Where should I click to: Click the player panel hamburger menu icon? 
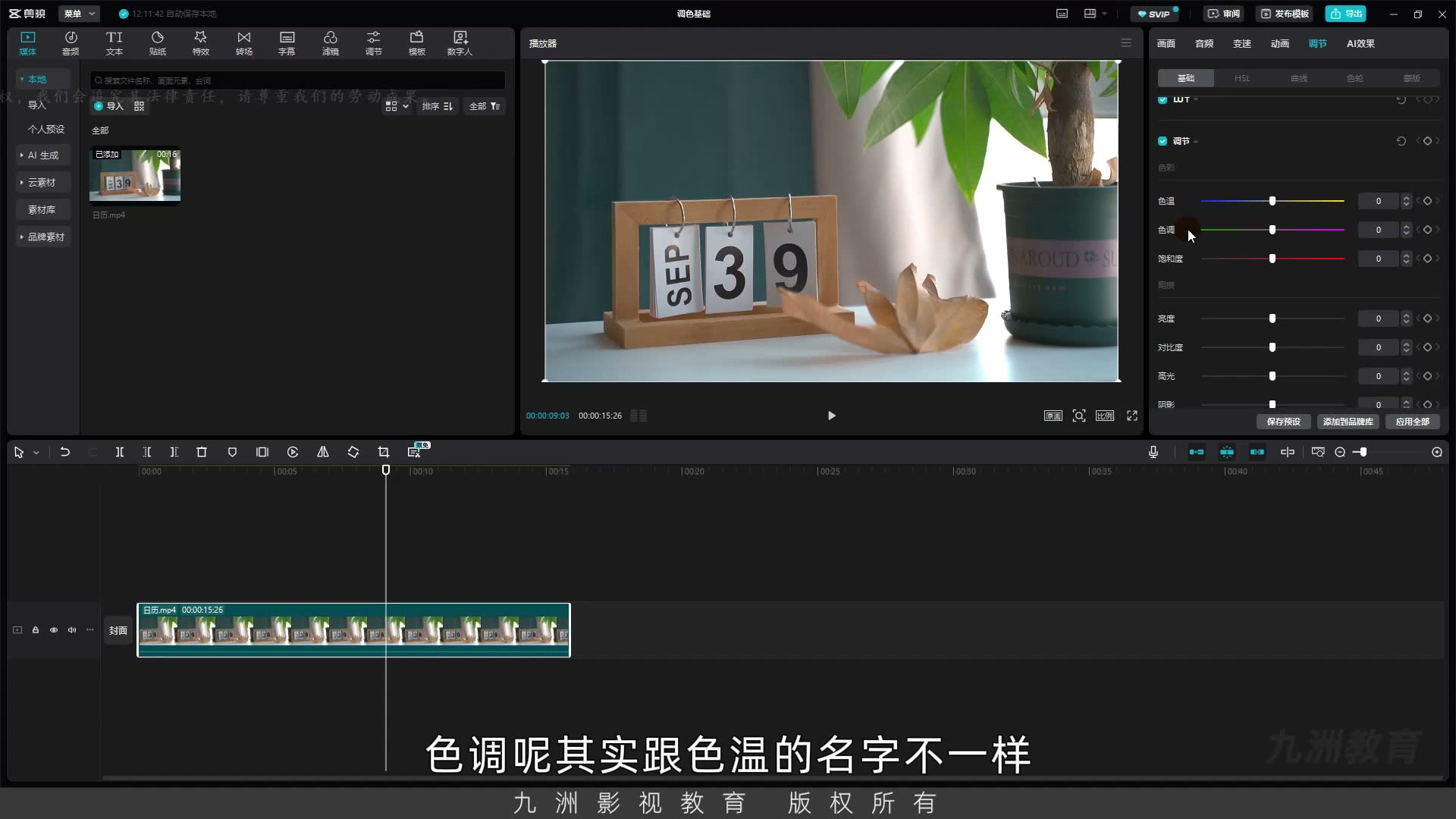coord(1126,43)
